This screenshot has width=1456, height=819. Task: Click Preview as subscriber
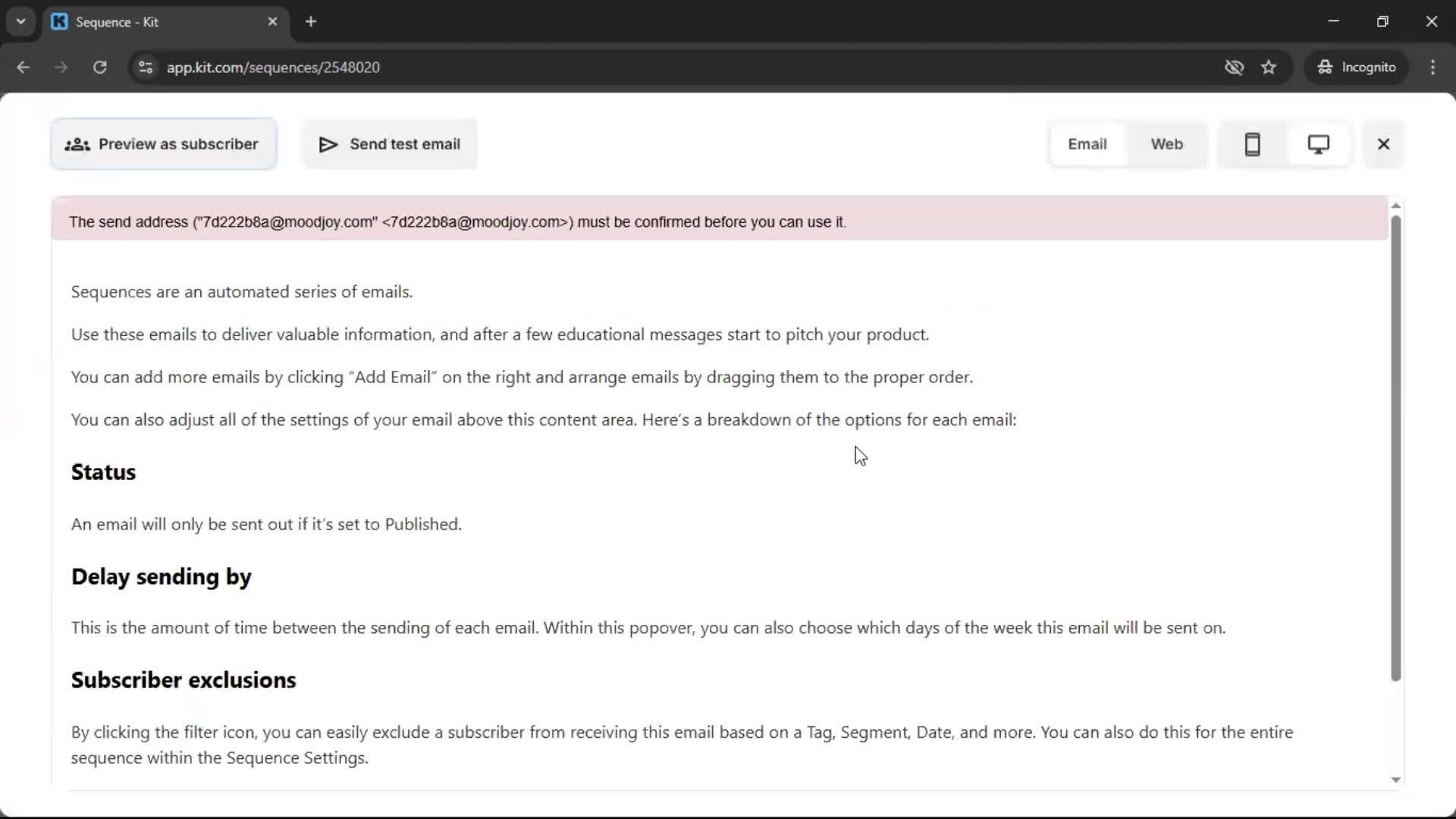[163, 143]
